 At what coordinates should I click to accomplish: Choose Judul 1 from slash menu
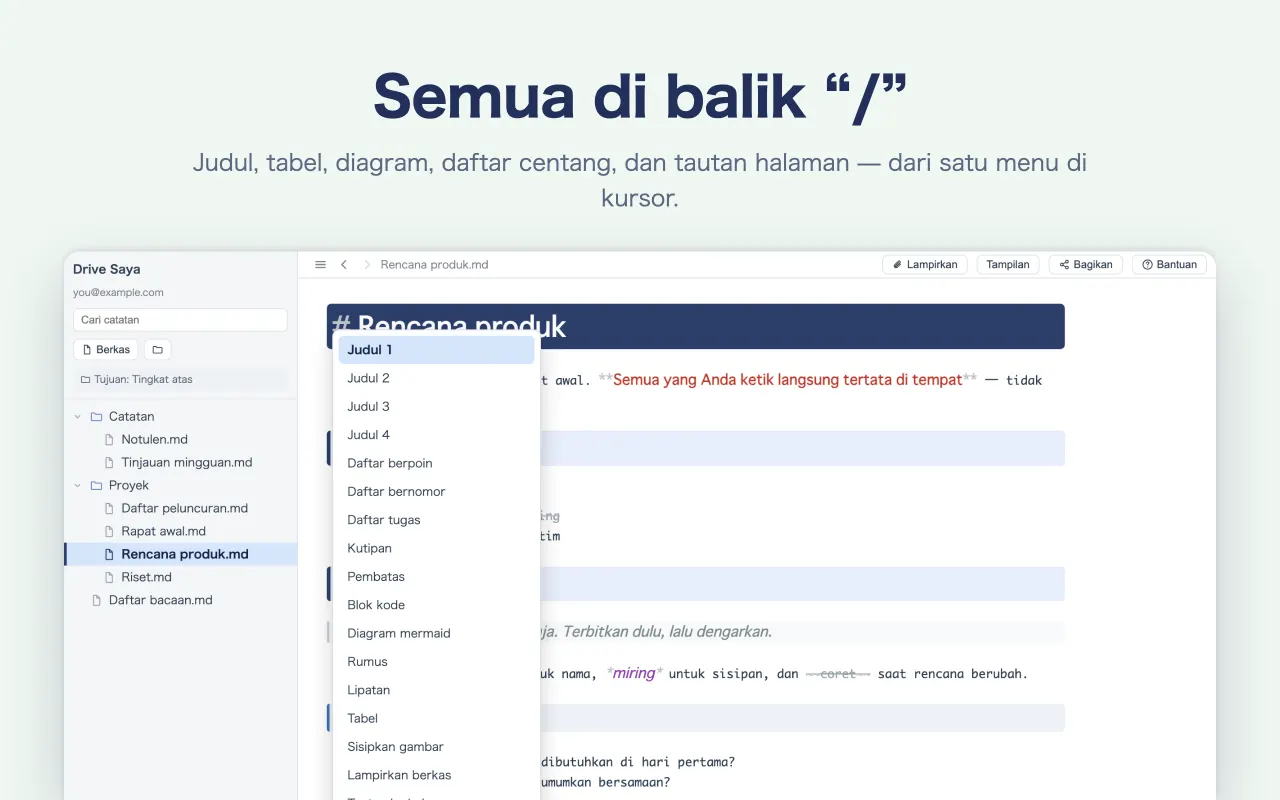coord(436,350)
